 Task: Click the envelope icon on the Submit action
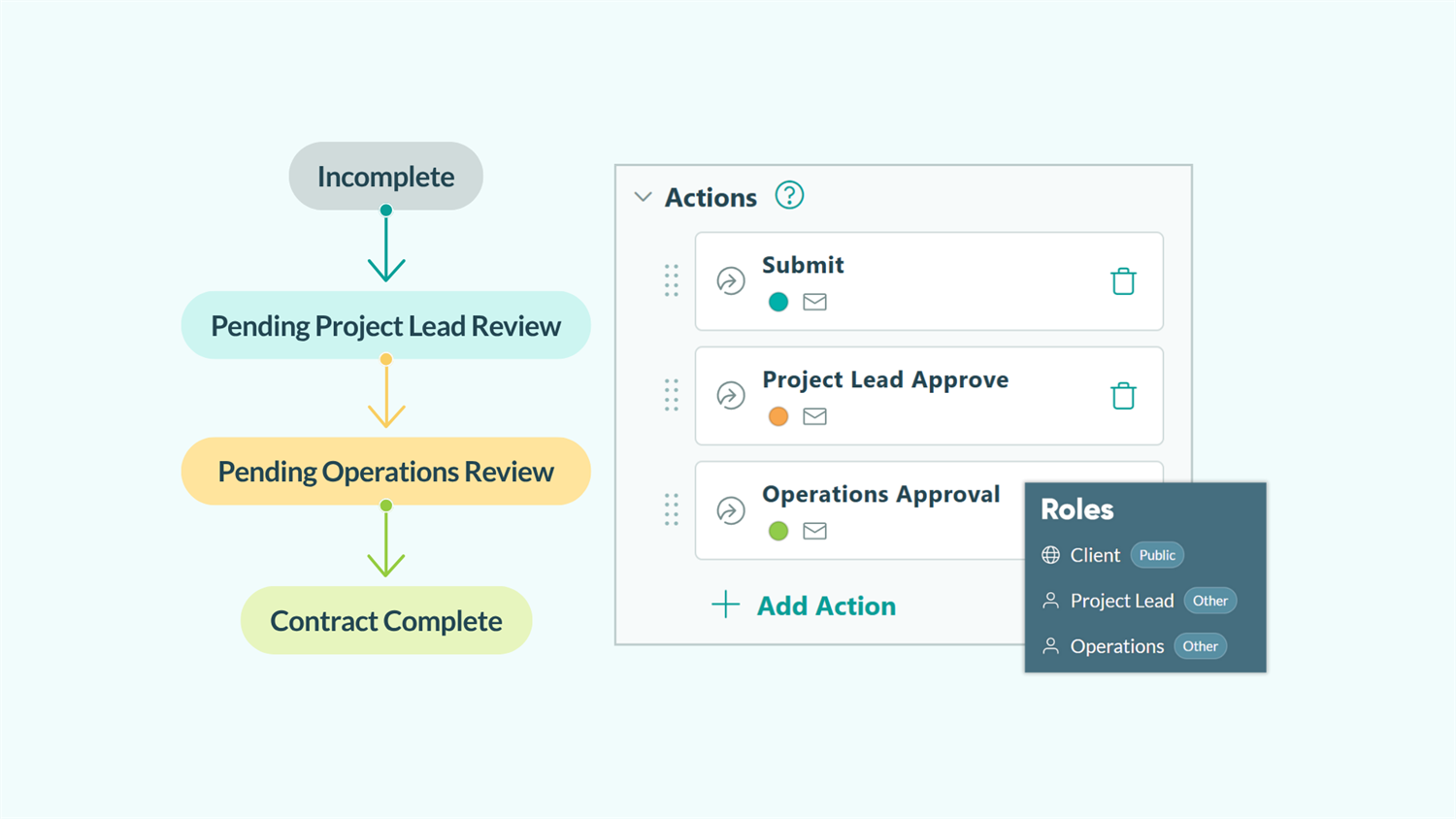click(814, 301)
